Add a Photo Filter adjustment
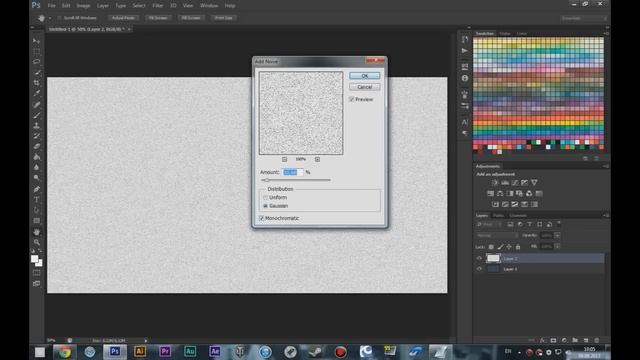640x360 pixels. pos(519,193)
